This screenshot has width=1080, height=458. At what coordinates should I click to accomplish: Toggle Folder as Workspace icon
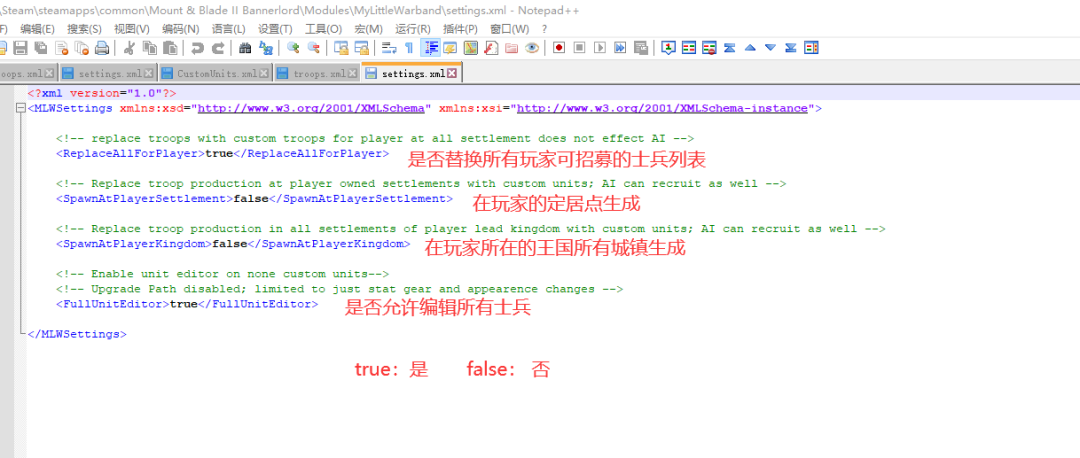tap(511, 48)
